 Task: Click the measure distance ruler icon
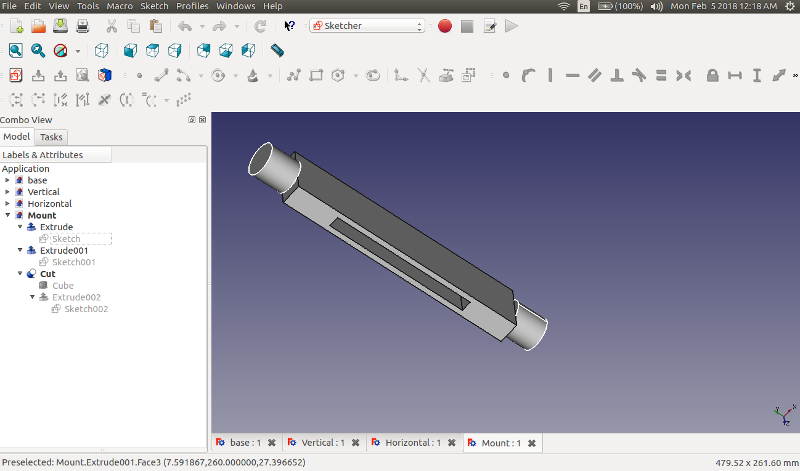click(277, 50)
